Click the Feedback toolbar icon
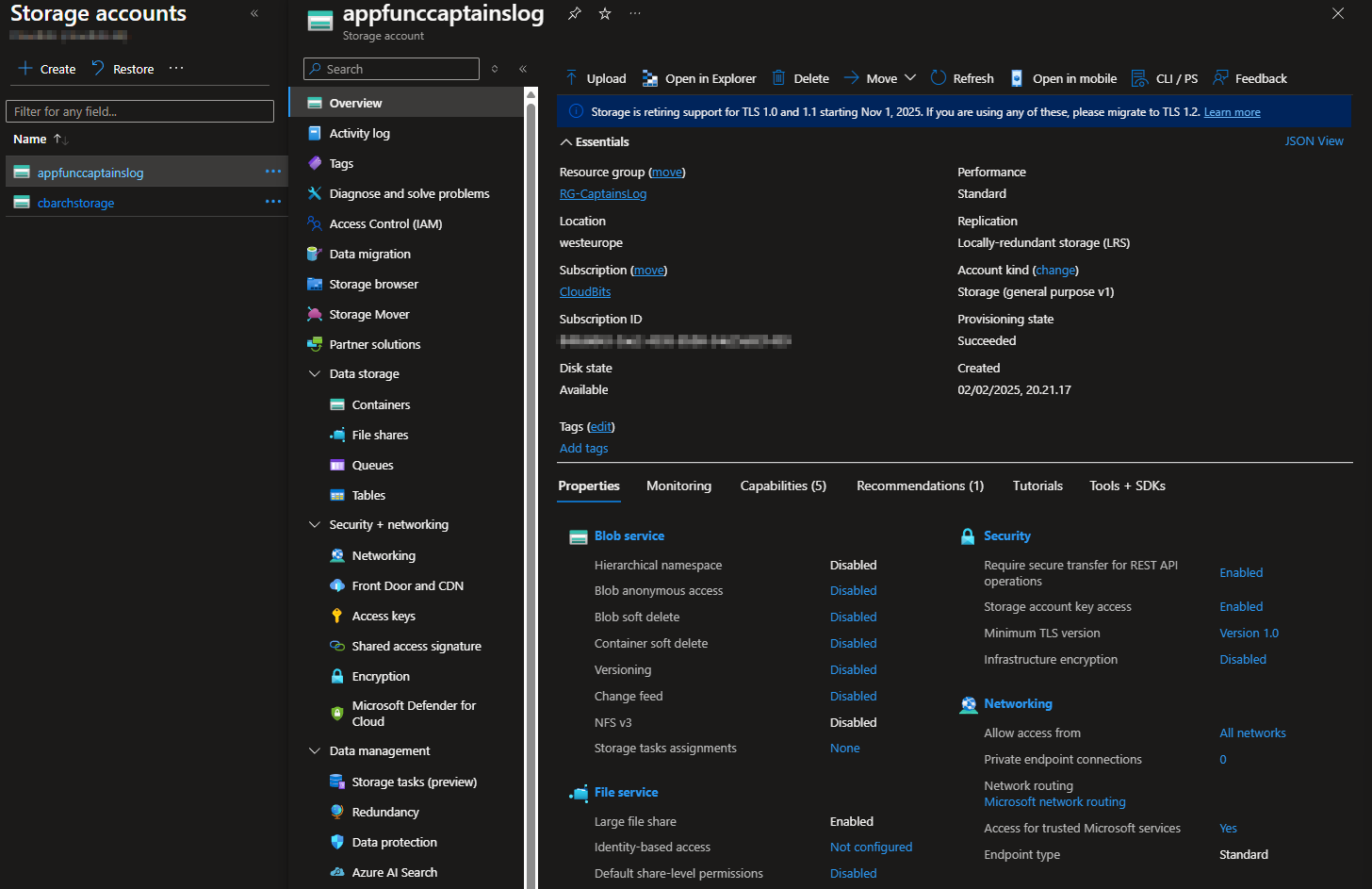 1220,78
